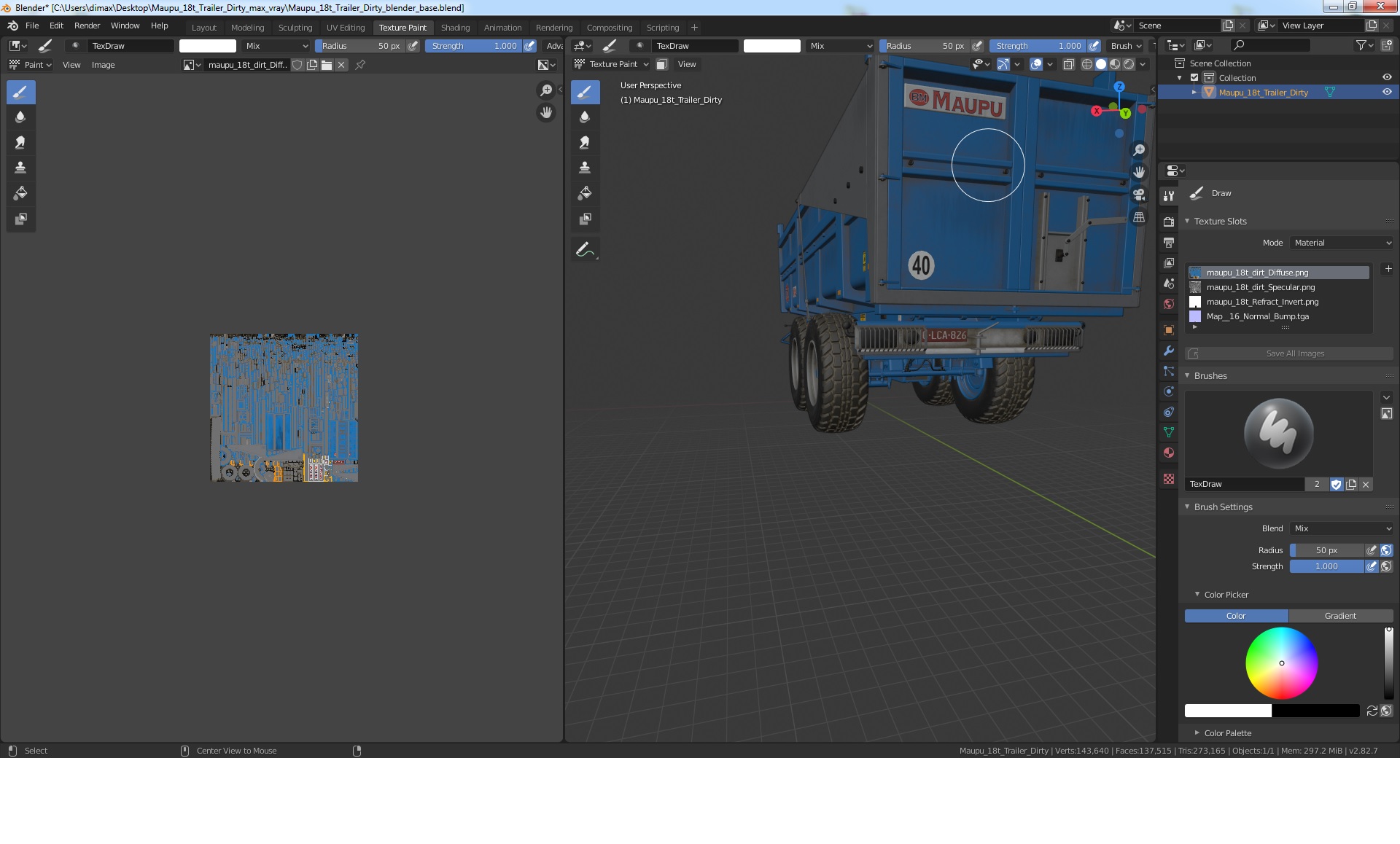This screenshot has height=844, width=1400.
Task: Toggle Collection visibility eye in outliner
Action: tap(1387, 78)
